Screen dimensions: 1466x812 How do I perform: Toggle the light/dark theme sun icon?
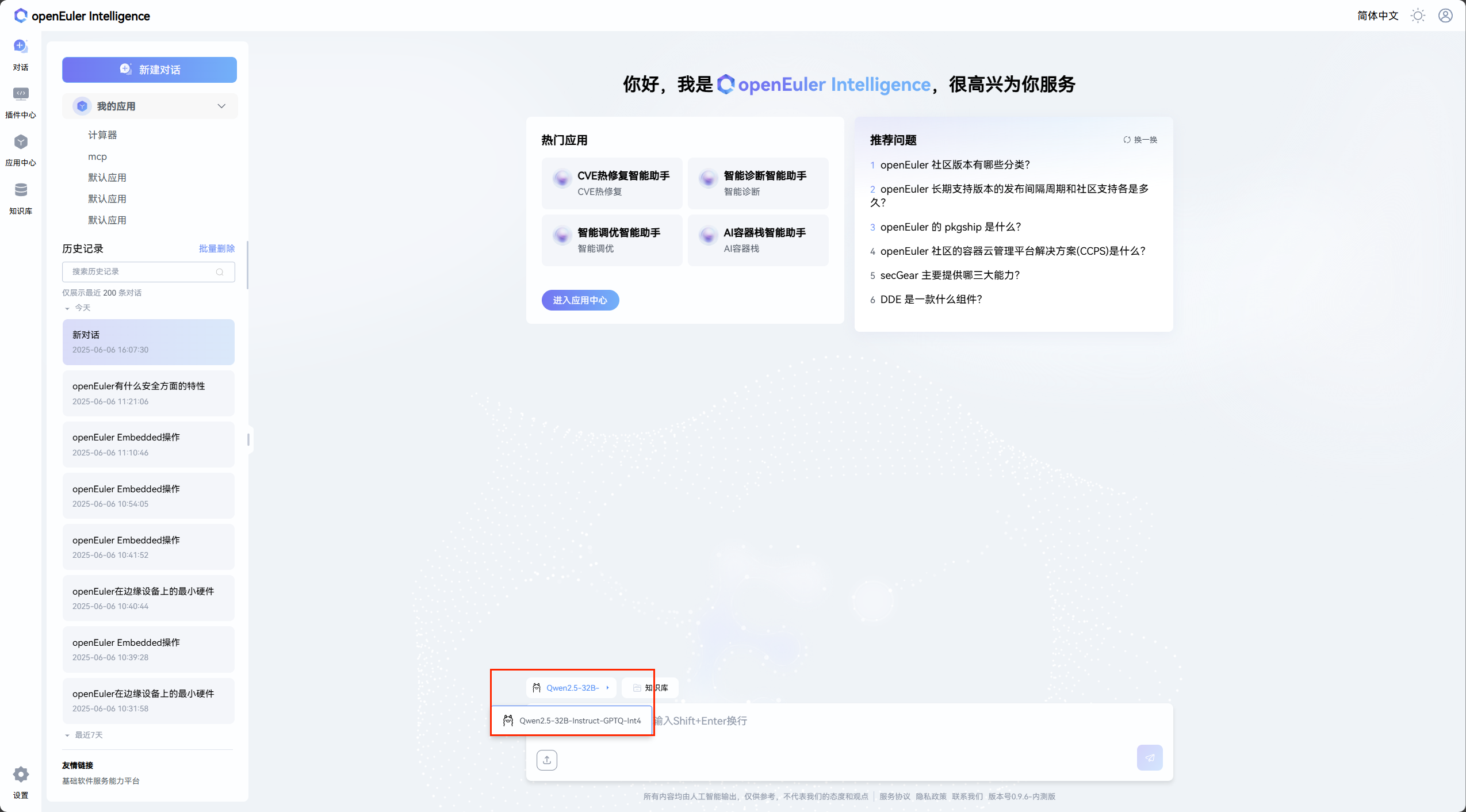(1418, 16)
